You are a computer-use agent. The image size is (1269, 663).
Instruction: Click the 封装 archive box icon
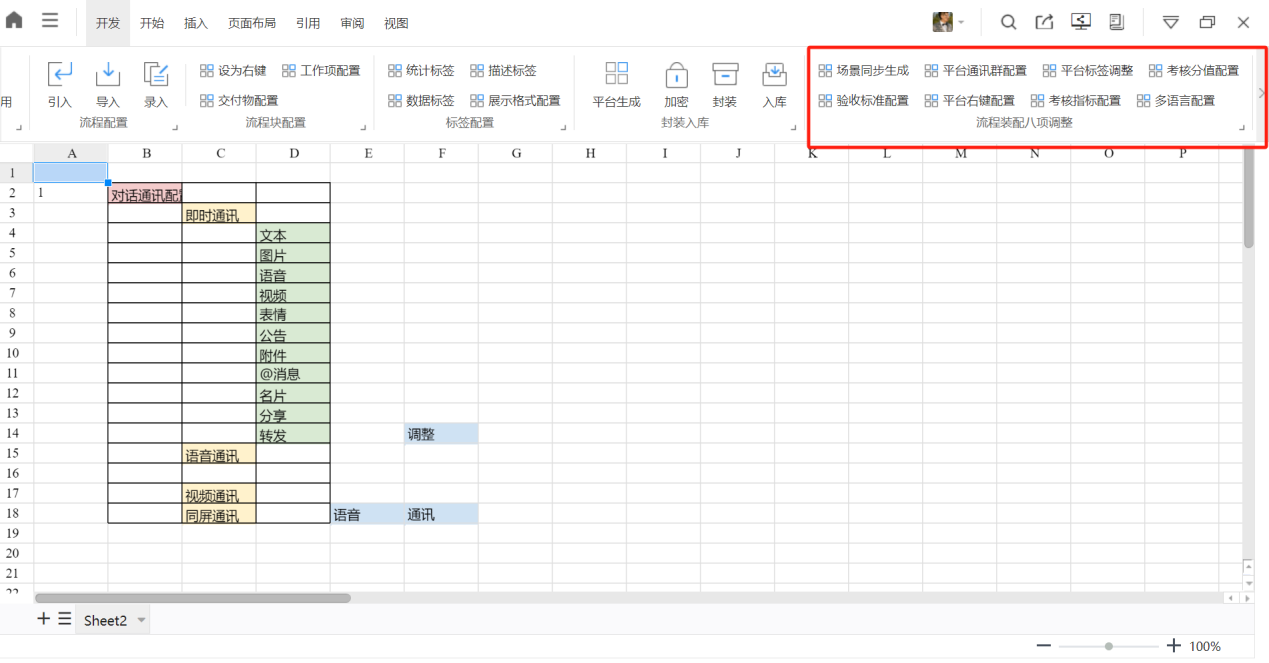[x=725, y=74]
